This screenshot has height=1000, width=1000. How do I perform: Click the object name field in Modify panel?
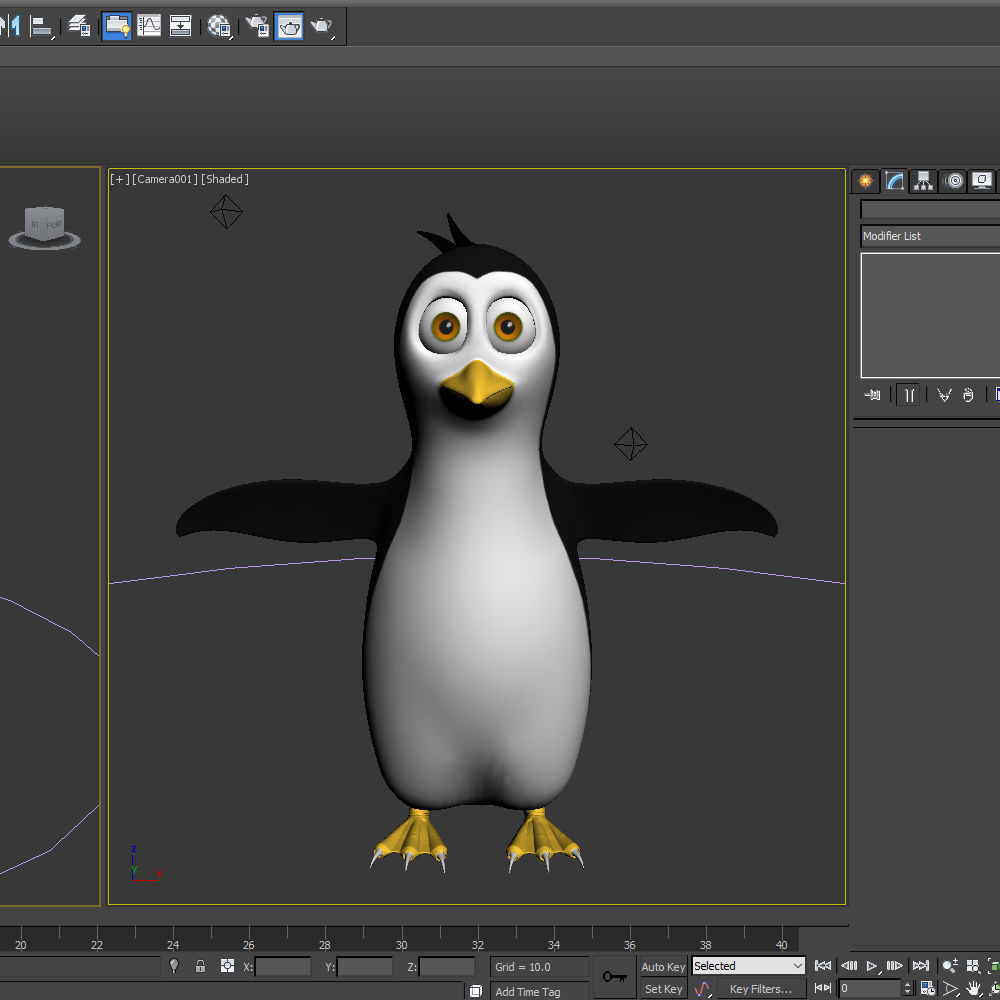click(x=930, y=209)
